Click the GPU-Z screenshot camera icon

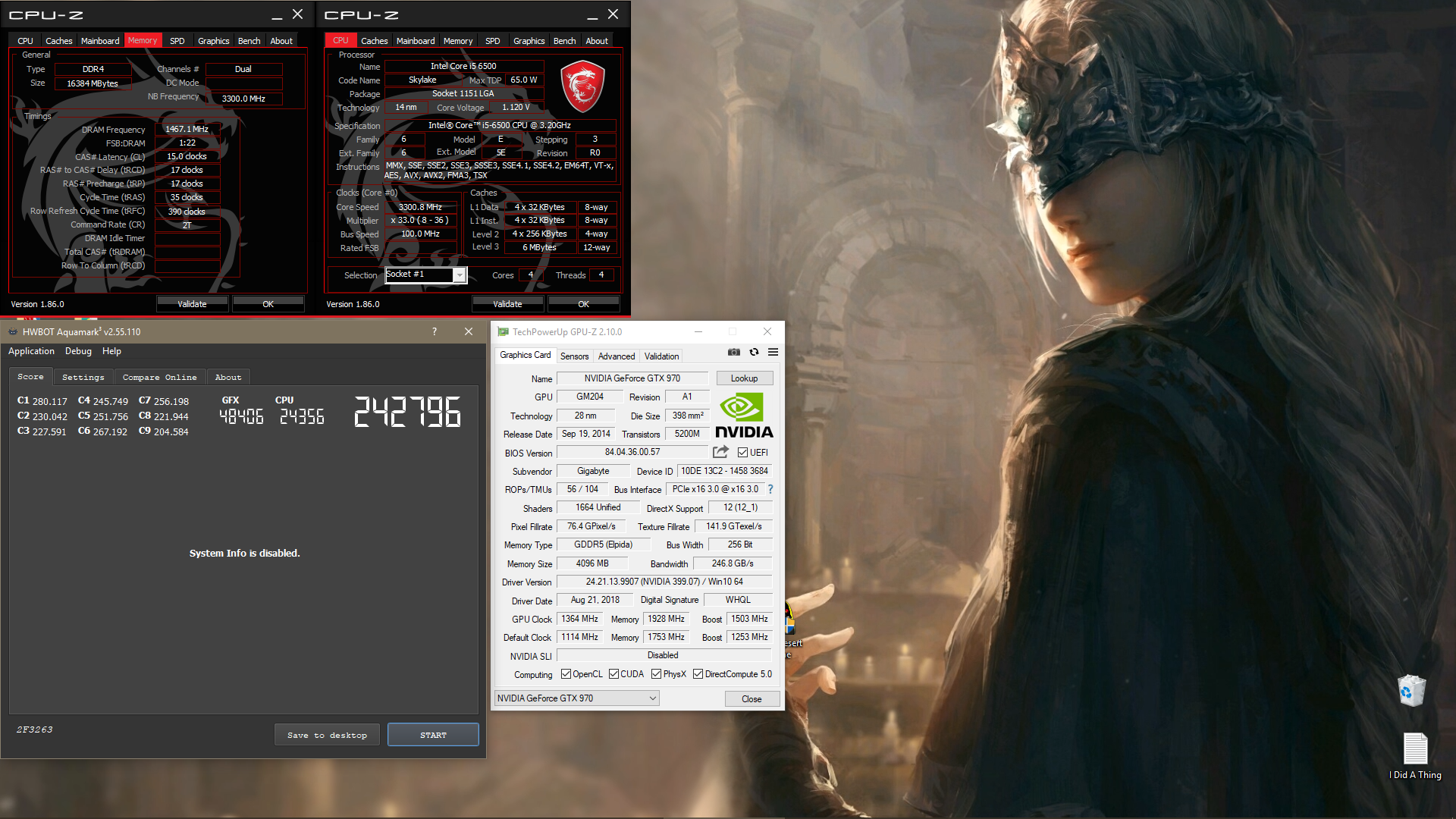[733, 352]
